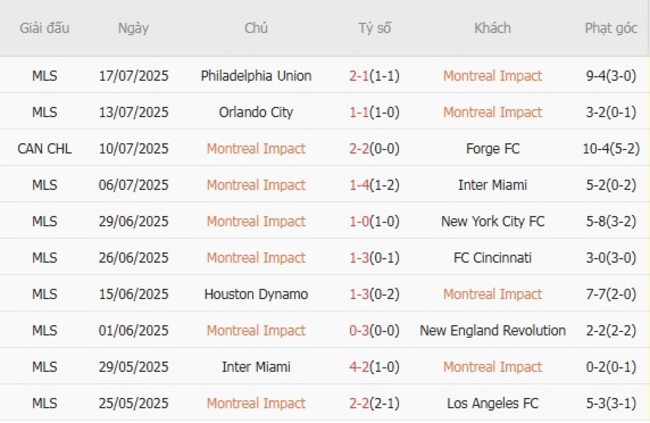Screen dimensions: 650x423
Task: Open the 1-4(1-2) score against Inter Miami
Action: 375,185
